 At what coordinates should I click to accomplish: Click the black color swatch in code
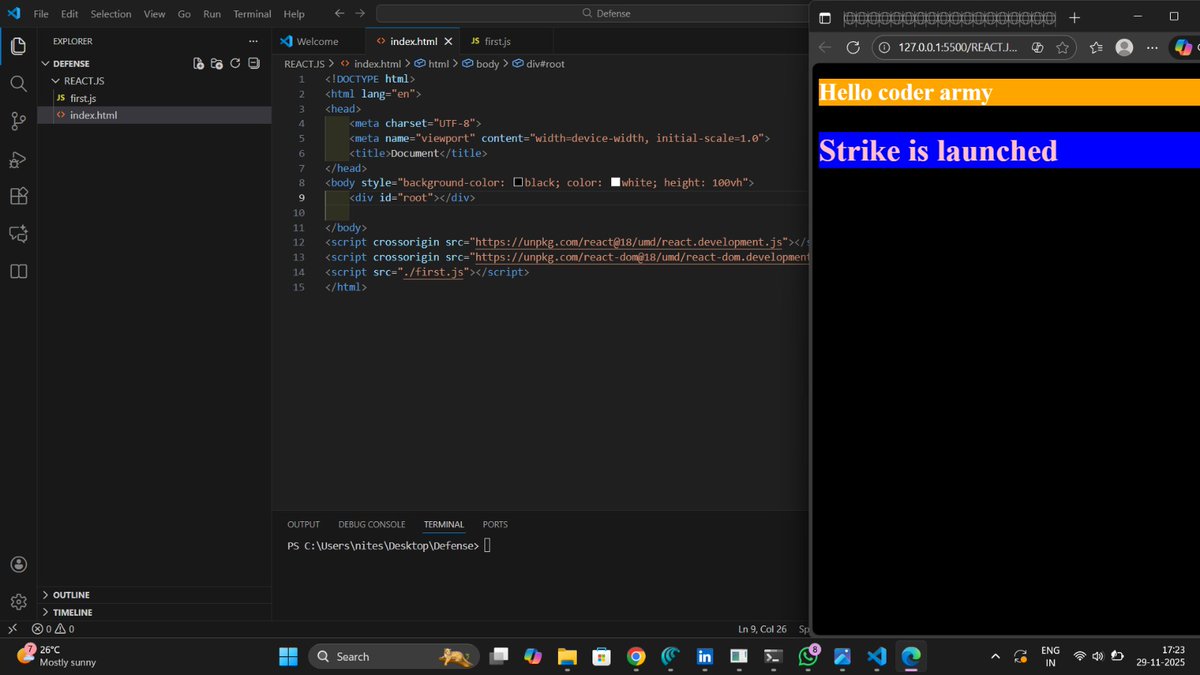point(518,183)
